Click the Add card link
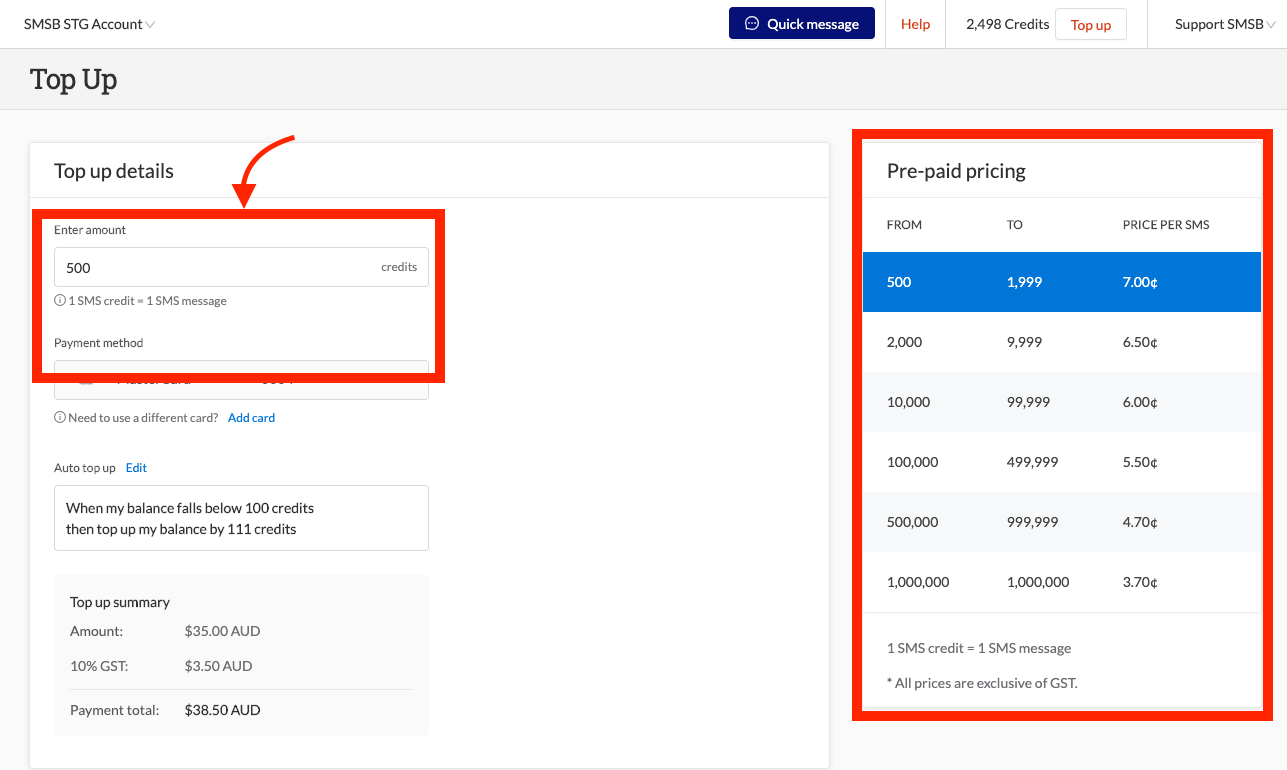 click(251, 417)
